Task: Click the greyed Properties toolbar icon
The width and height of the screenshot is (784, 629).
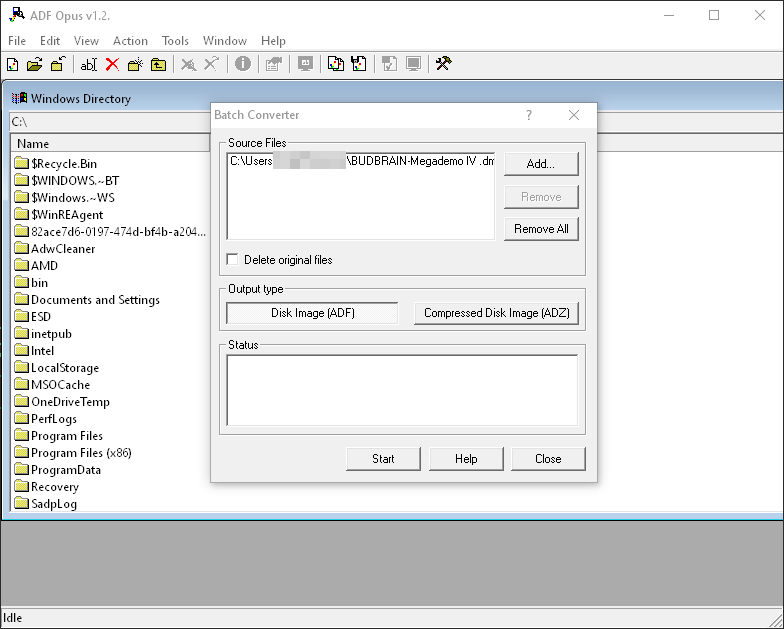Action: point(274,64)
